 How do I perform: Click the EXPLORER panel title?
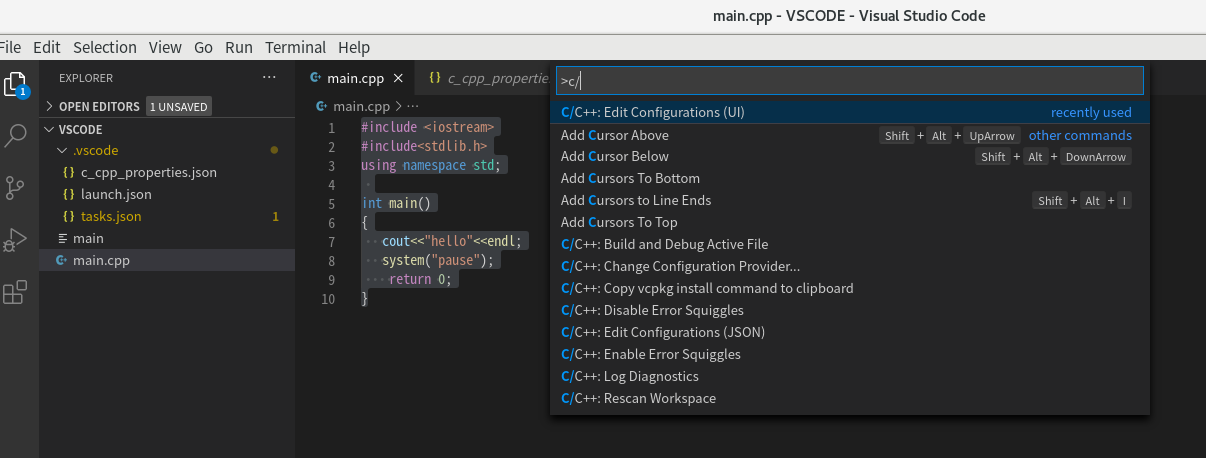point(86,77)
